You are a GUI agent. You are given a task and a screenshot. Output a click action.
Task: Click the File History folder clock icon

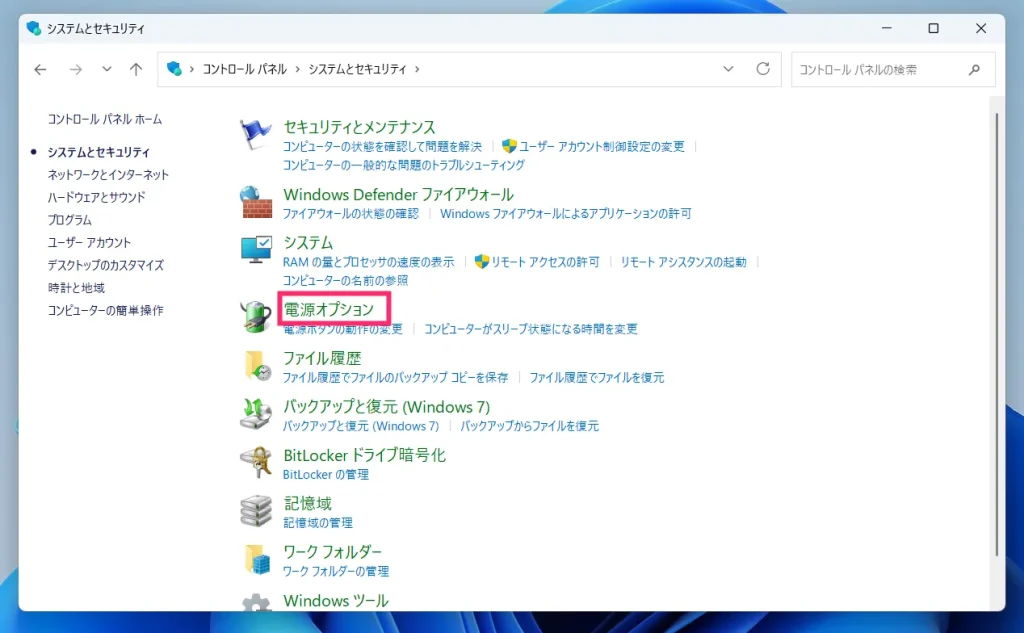256,365
